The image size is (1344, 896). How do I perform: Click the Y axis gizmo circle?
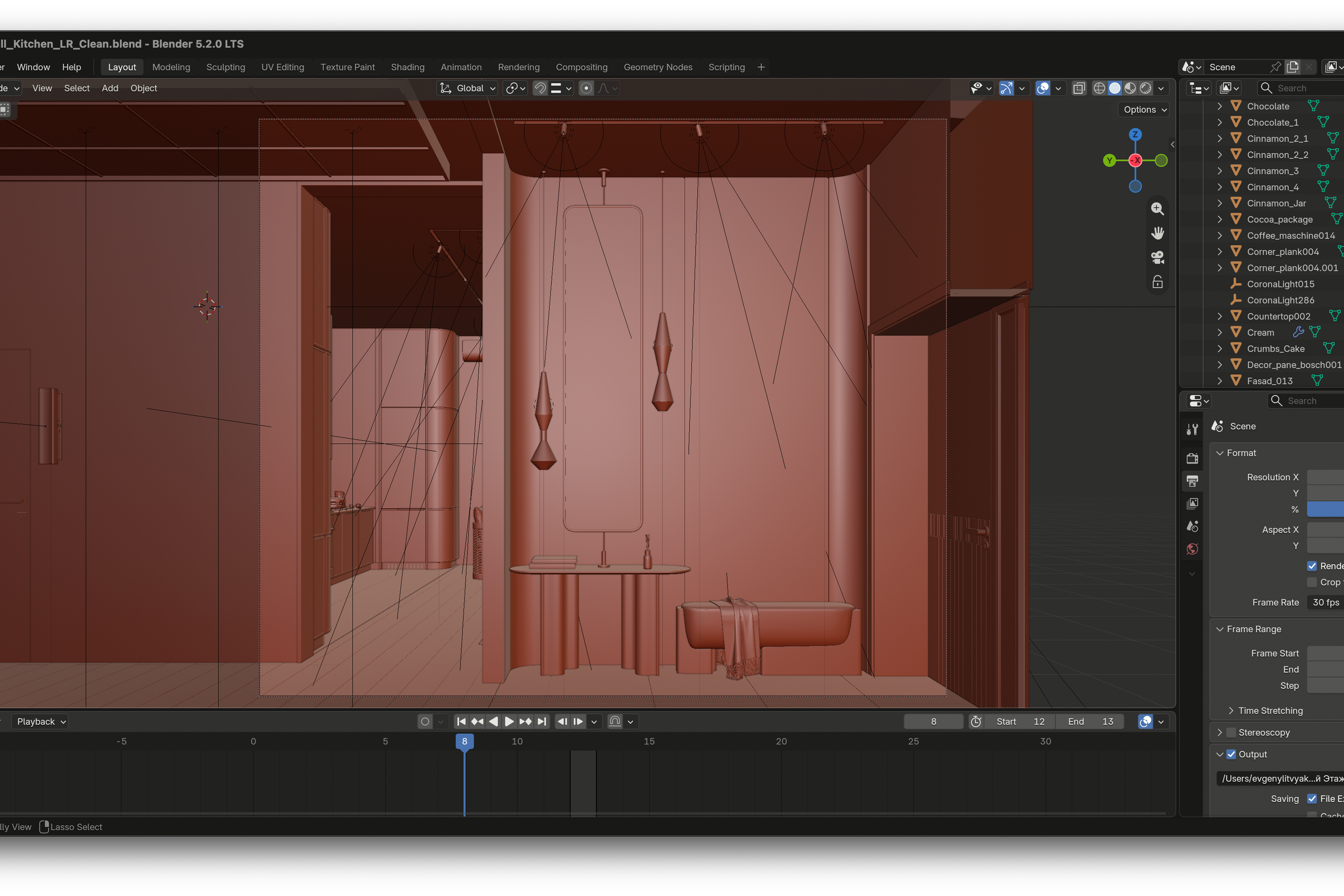click(1109, 161)
